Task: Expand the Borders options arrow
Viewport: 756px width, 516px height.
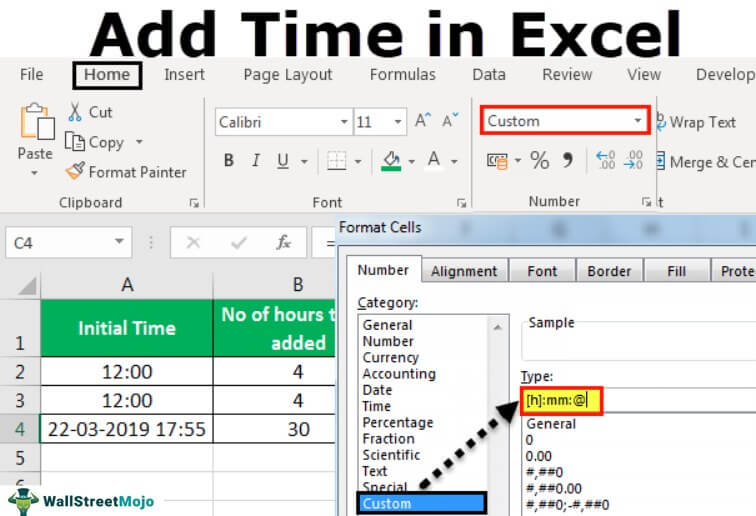Action: 358,162
